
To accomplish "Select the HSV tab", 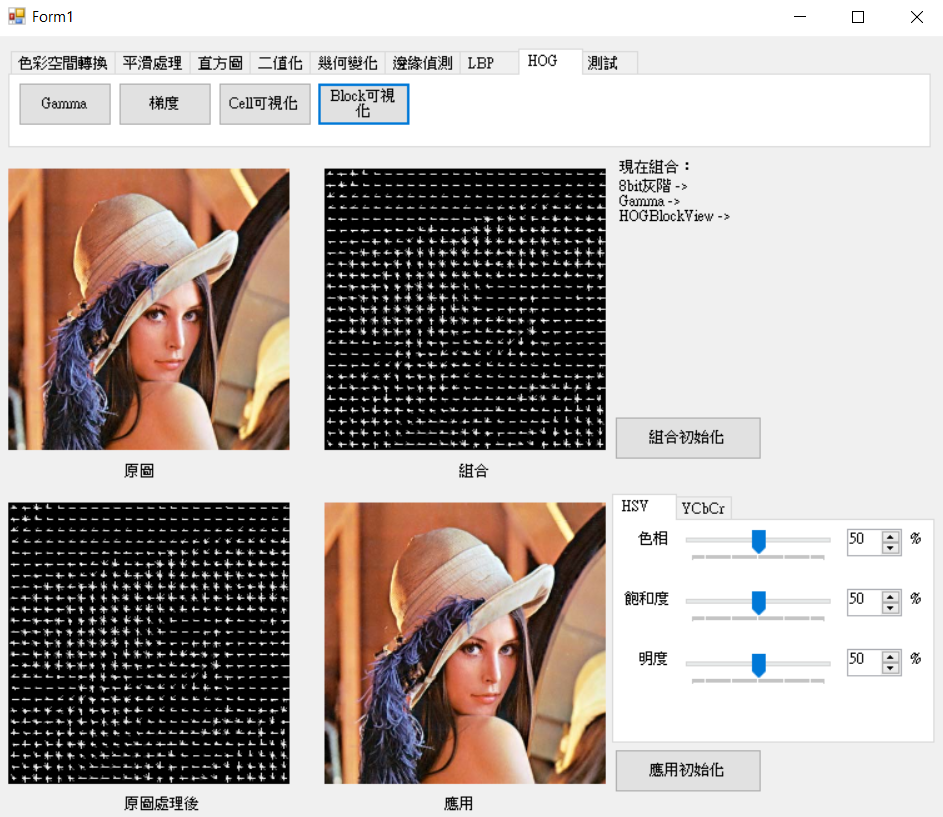I will point(644,507).
